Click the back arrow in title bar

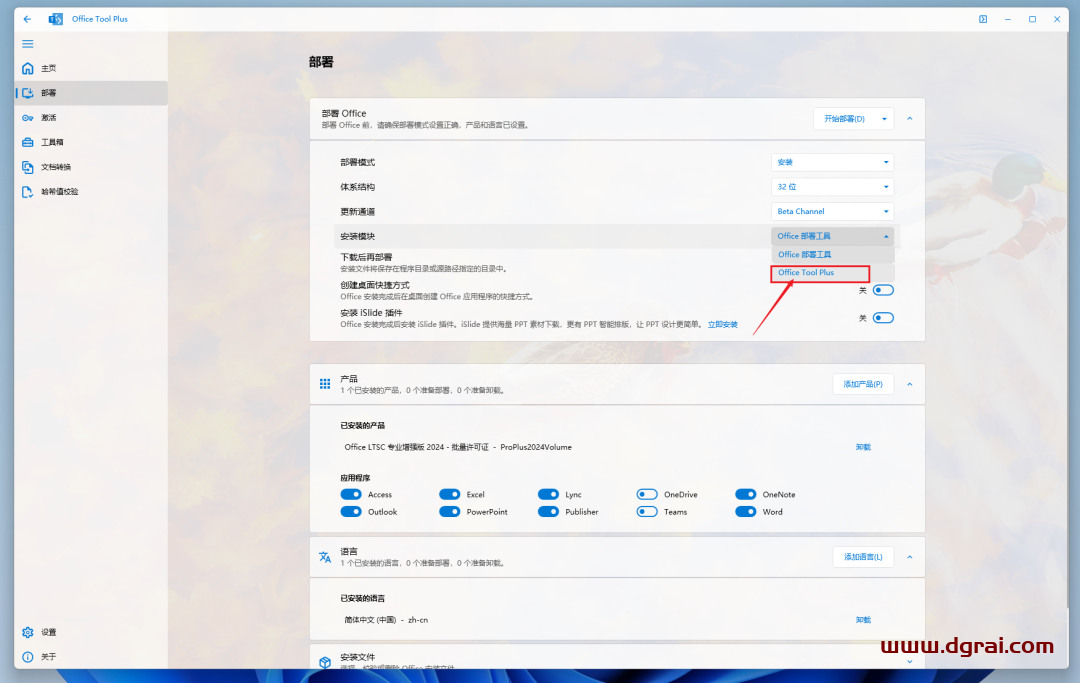(x=27, y=19)
